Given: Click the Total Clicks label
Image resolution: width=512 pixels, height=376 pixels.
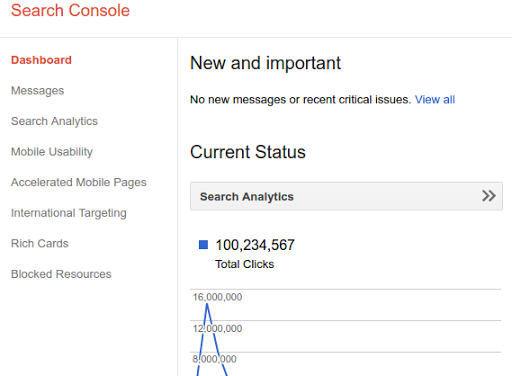Looking at the screenshot, I should [x=244, y=264].
